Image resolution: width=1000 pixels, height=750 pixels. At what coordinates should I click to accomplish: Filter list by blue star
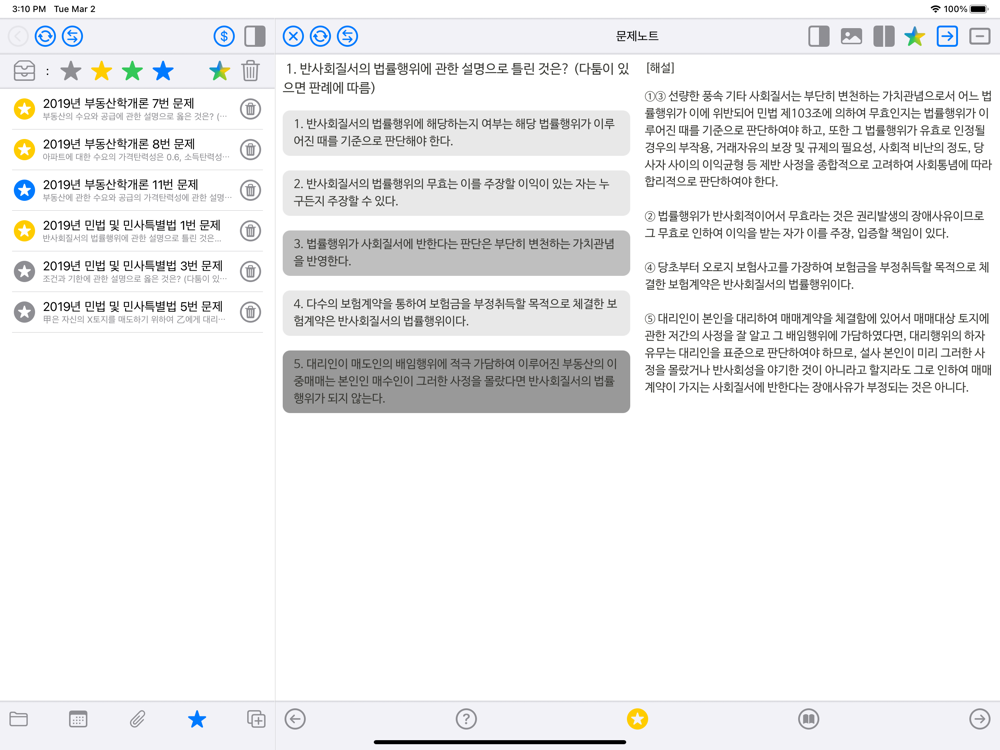tap(163, 71)
